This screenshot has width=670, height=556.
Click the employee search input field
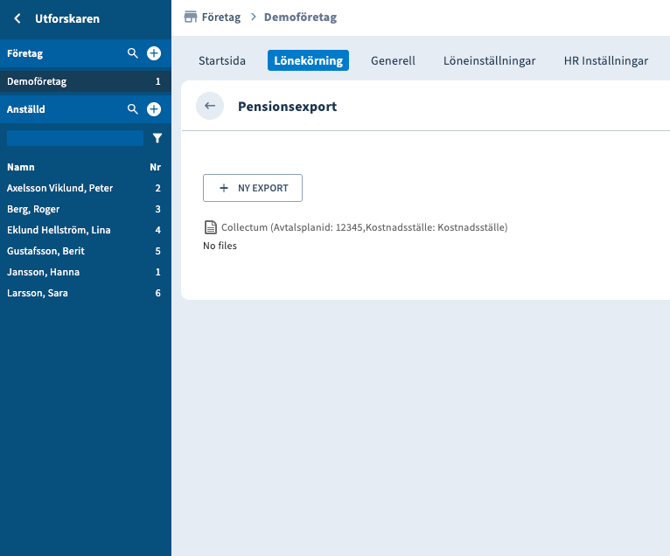click(75, 138)
